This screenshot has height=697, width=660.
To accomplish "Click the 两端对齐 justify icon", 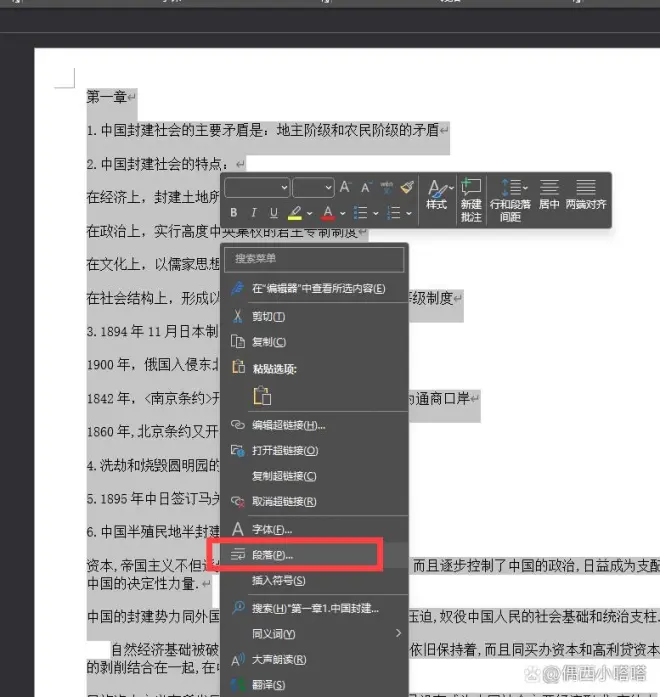I will pyautogui.click(x=586, y=194).
